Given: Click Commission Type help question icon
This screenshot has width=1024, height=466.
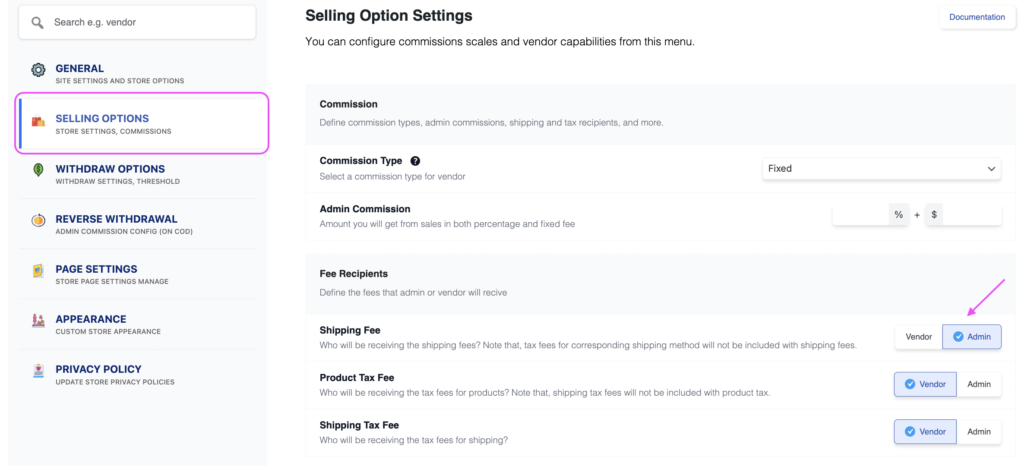Looking at the screenshot, I should (415, 161).
